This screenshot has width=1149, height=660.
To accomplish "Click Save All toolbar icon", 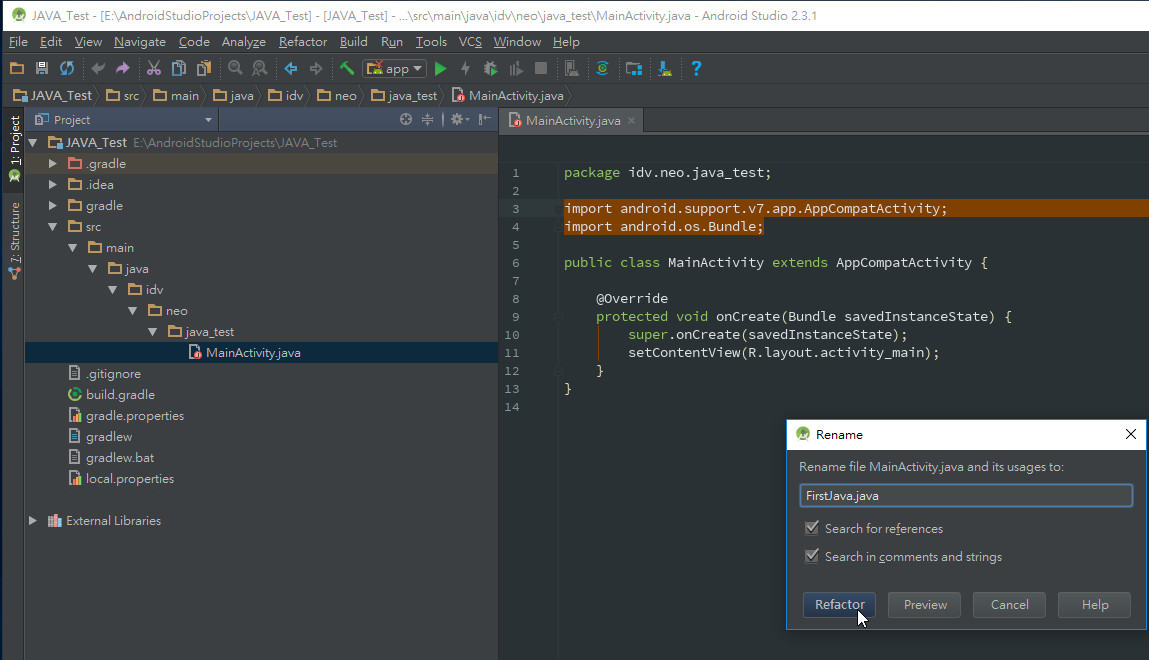I will (x=42, y=69).
